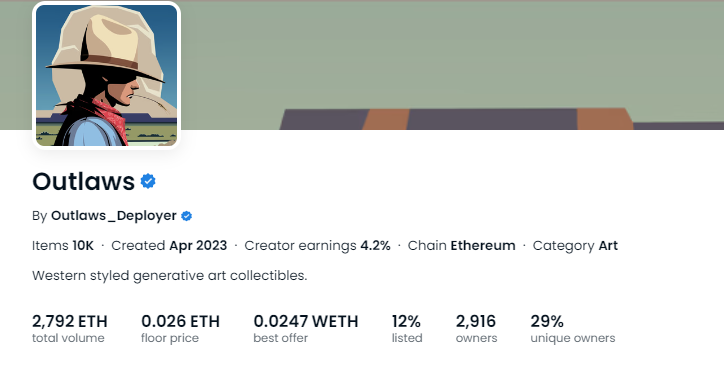The width and height of the screenshot is (724, 366).
Task: Click the 2,916 owners stat
Action: pyautogui.click(x=477, y=328)
